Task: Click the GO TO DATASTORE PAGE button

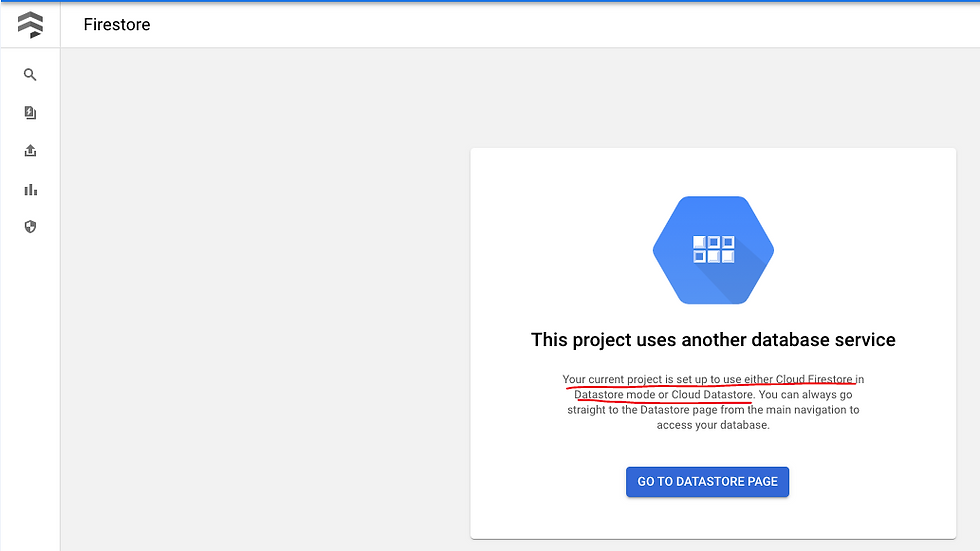Action: (x=707, y=482)
